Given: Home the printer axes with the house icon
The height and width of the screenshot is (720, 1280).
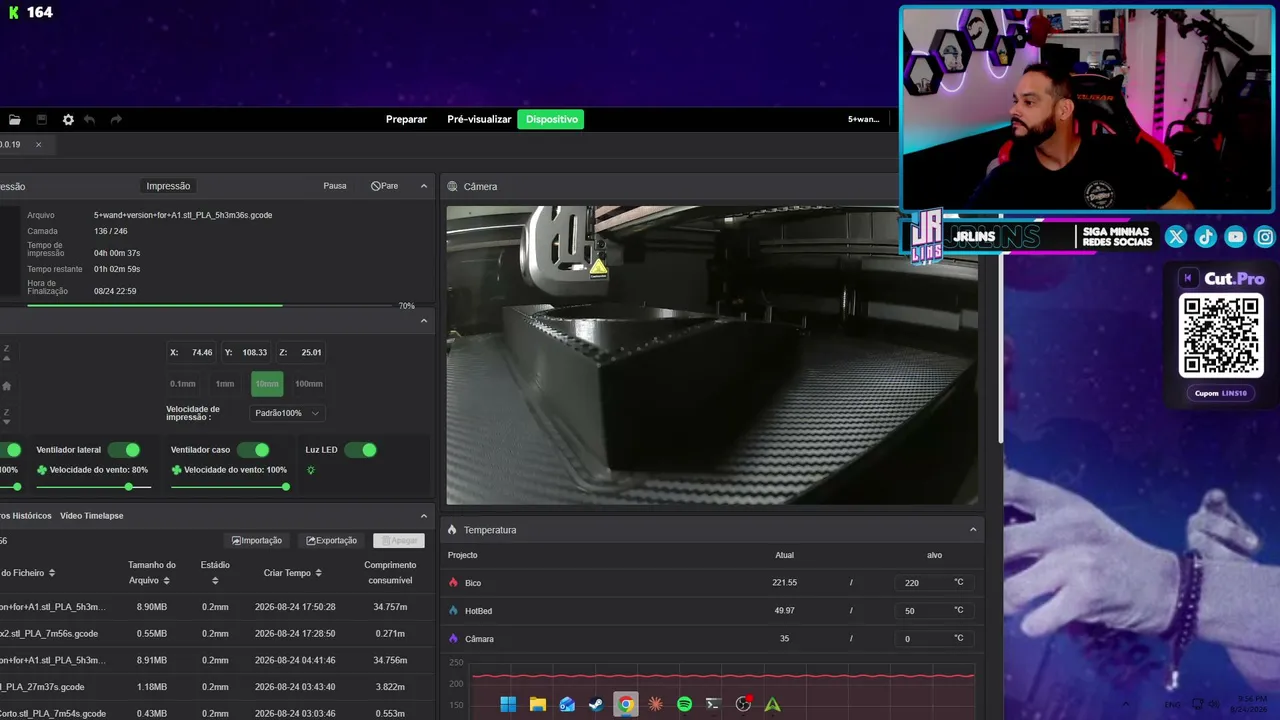Looking at the screenshot, I should coord(7,385).
